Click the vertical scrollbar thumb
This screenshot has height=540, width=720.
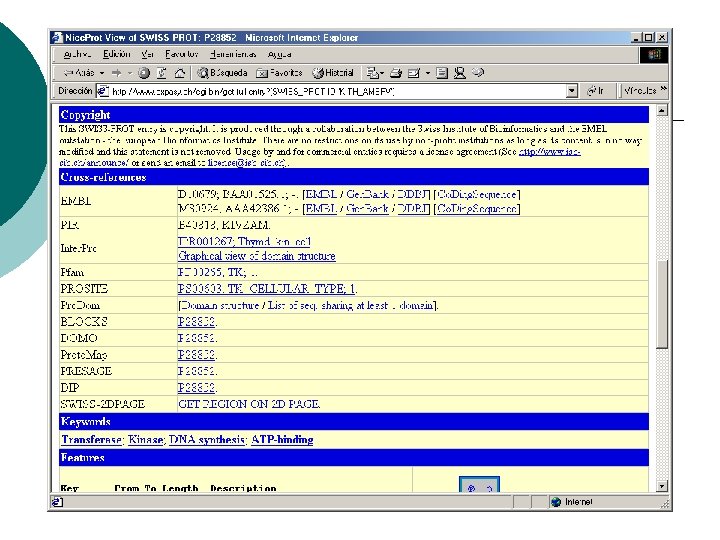coord(662,304)
